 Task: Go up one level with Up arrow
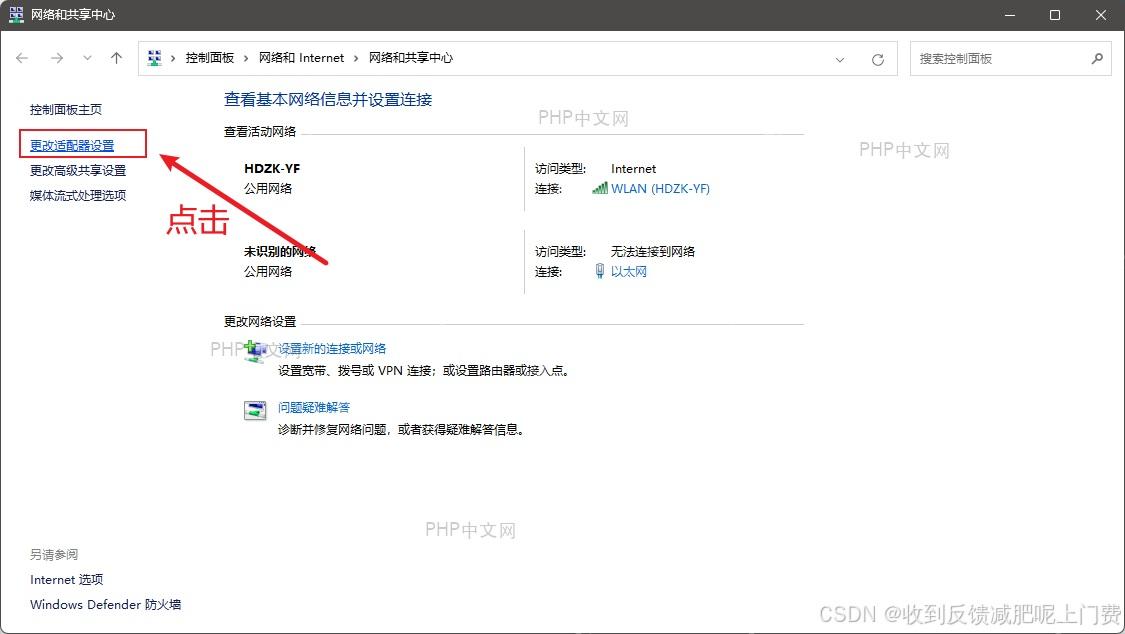click(116, 58)
